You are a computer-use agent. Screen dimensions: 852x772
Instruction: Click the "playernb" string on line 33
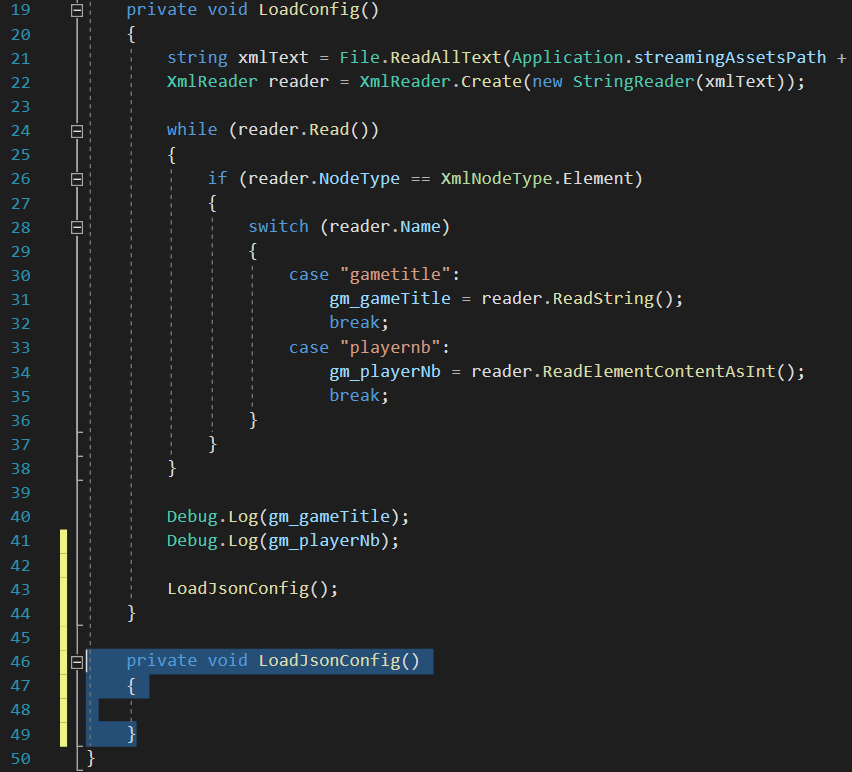390,347
